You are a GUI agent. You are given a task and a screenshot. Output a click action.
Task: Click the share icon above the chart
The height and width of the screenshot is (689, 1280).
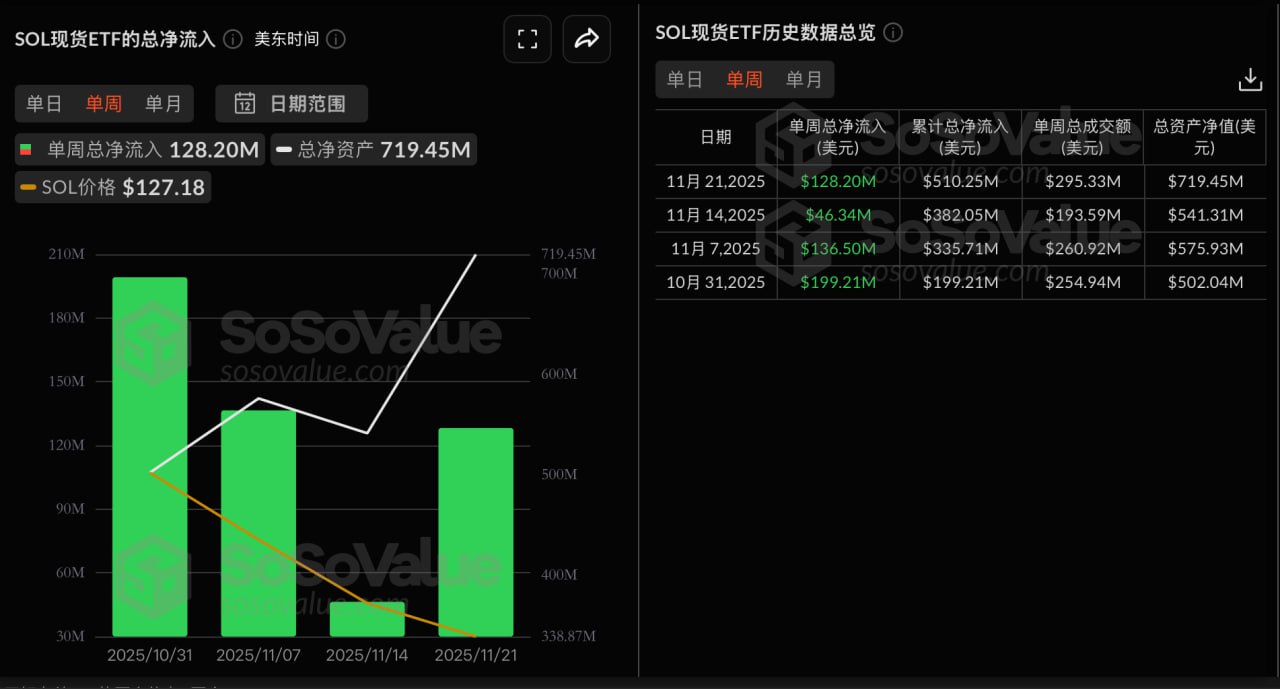[587, 38]
